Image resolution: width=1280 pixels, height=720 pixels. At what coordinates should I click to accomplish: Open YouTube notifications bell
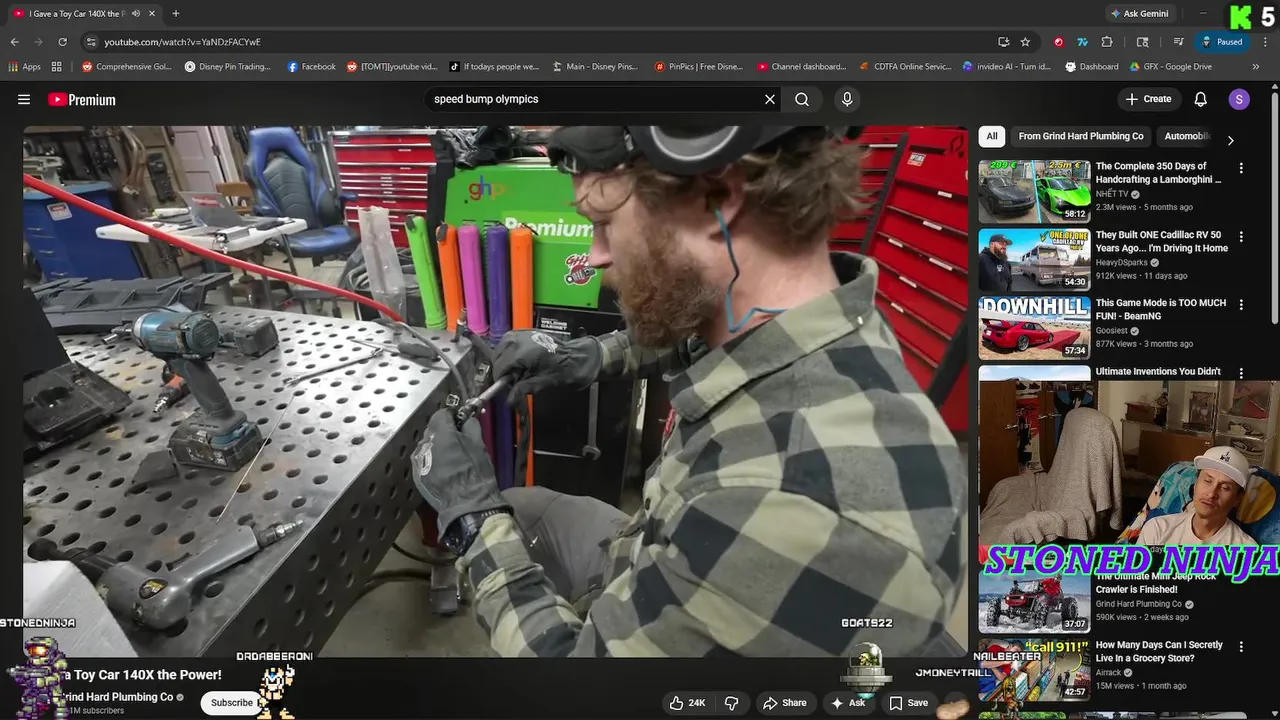pyautogui.click(x=1201, y=99)
